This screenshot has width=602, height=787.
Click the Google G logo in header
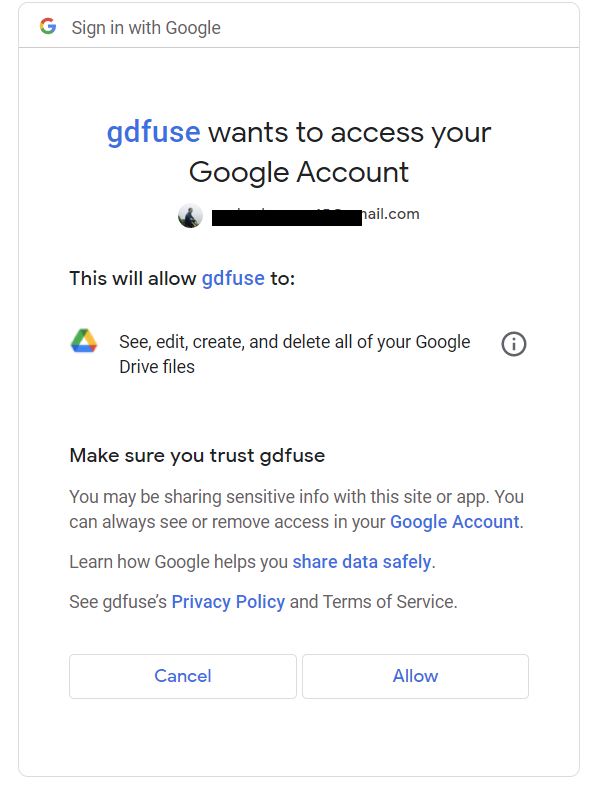coord(48,26)
